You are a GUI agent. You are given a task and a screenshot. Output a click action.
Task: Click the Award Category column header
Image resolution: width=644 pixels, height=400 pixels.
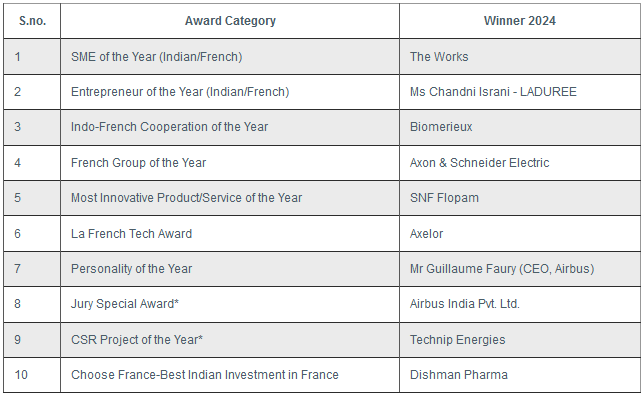click(230, 21)
